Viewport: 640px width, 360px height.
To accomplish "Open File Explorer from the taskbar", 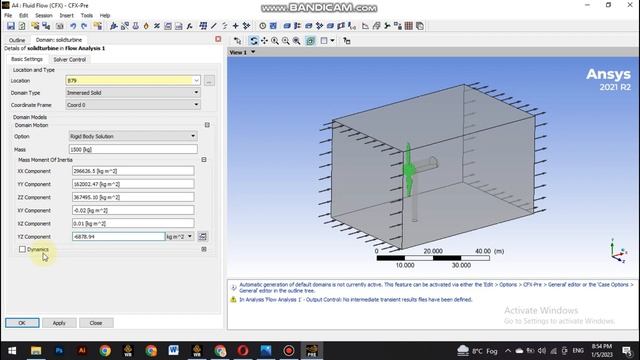I will (36, 351).
